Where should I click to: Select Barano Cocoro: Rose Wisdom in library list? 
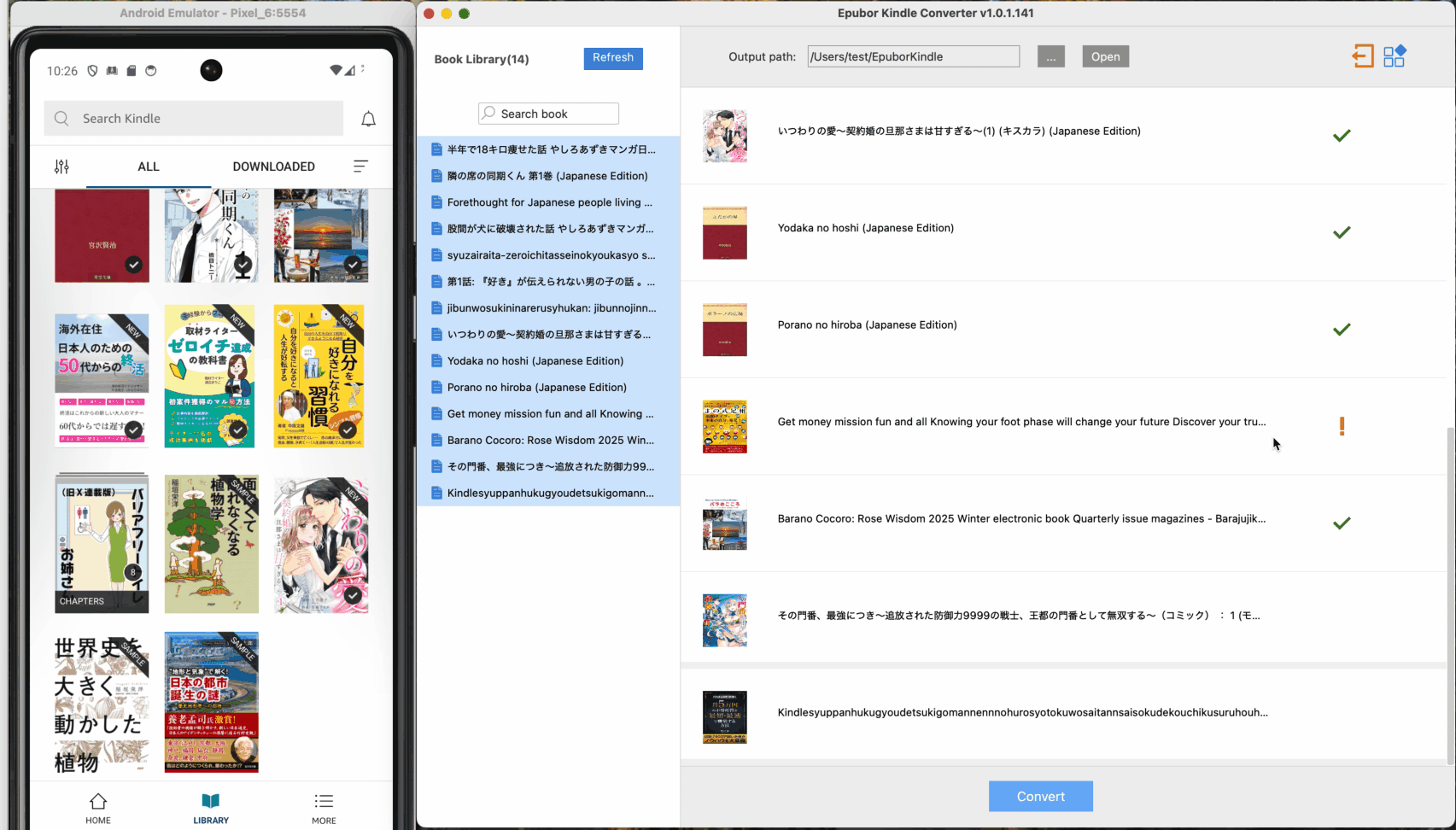tap(548, 441)
